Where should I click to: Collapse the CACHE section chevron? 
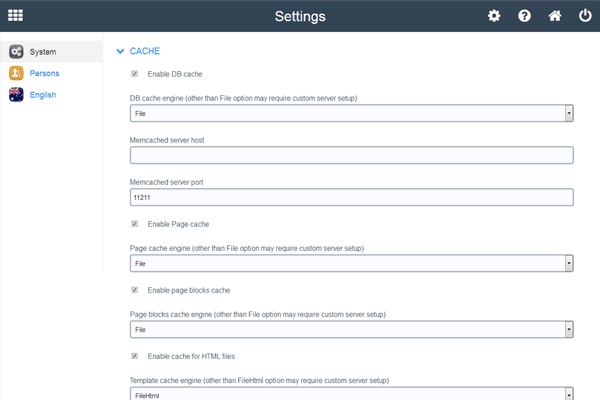pos(120,50)
